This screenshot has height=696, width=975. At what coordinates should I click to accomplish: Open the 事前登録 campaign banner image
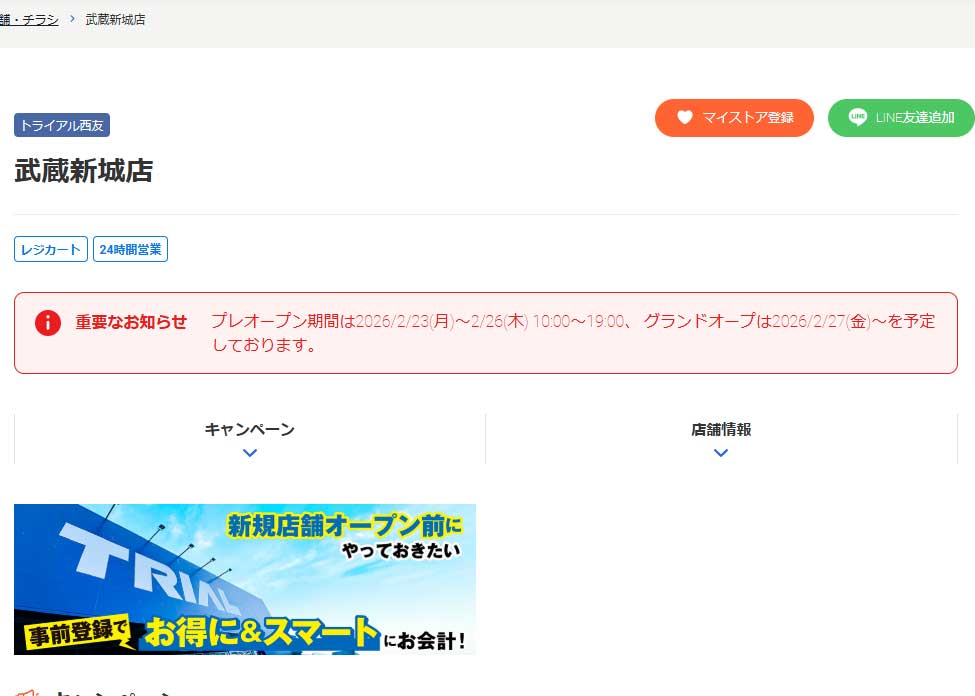point(244,578)
